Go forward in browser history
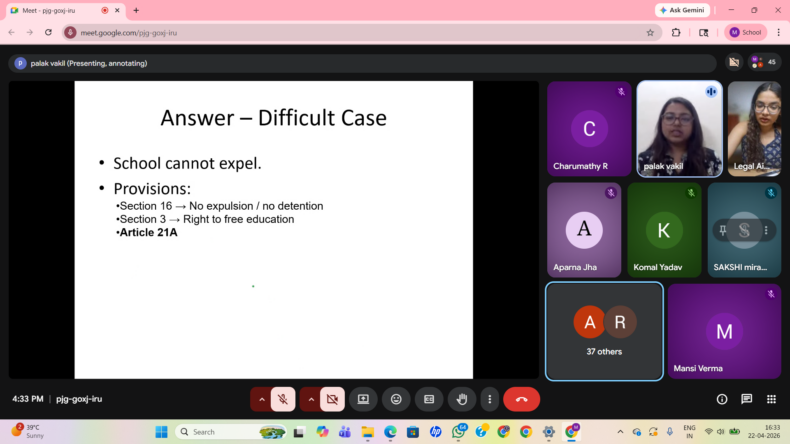The image size is (790, 444). pyautogui.click(x=30, y=32)
